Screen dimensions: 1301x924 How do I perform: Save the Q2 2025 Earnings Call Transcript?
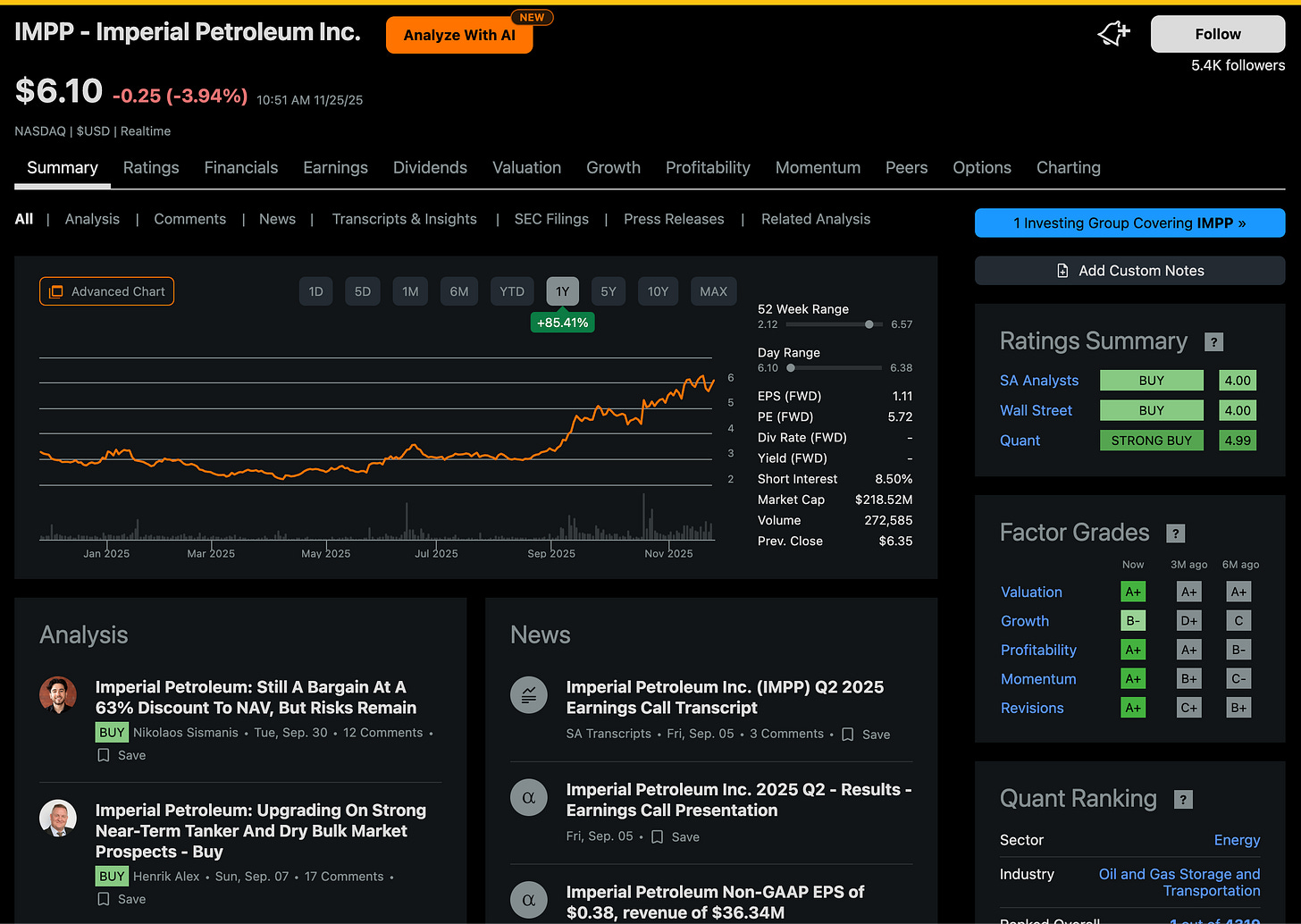point(866,735)
